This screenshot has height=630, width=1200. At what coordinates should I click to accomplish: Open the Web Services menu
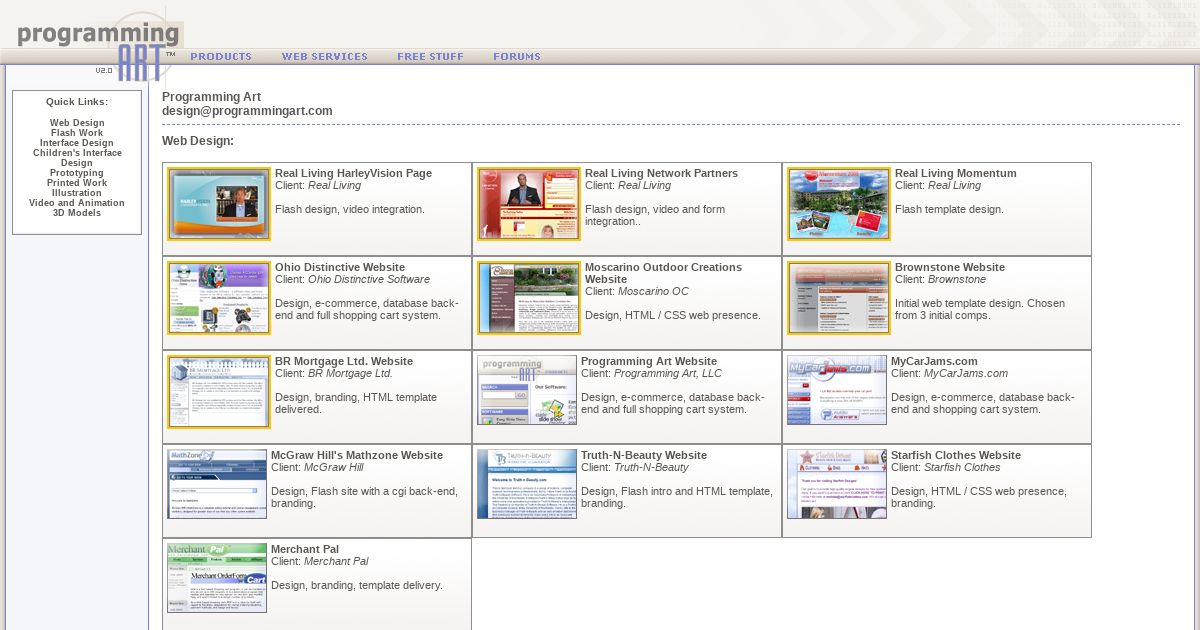click(325, 57)
